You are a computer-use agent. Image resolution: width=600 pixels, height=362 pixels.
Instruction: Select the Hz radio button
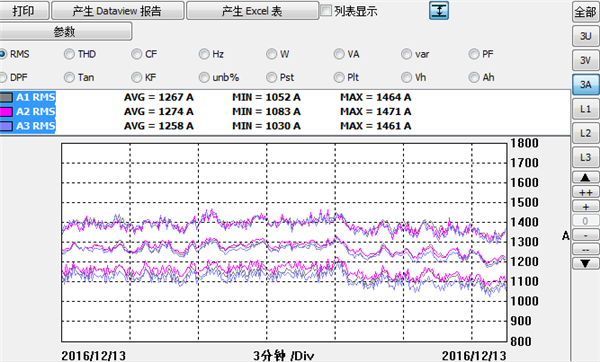pos(204,54)
